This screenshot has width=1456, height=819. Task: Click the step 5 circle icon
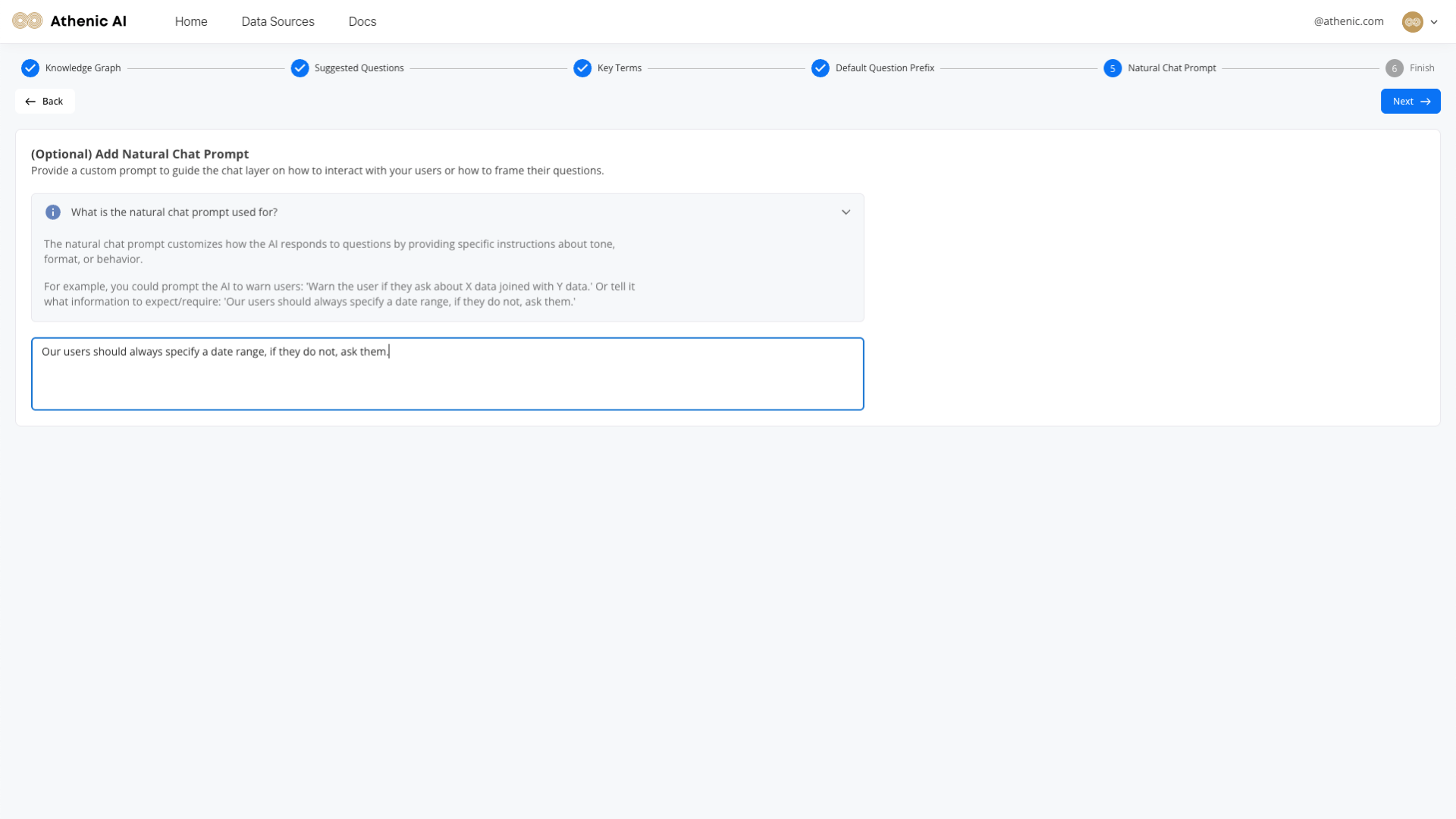(x=1112, y=68)
